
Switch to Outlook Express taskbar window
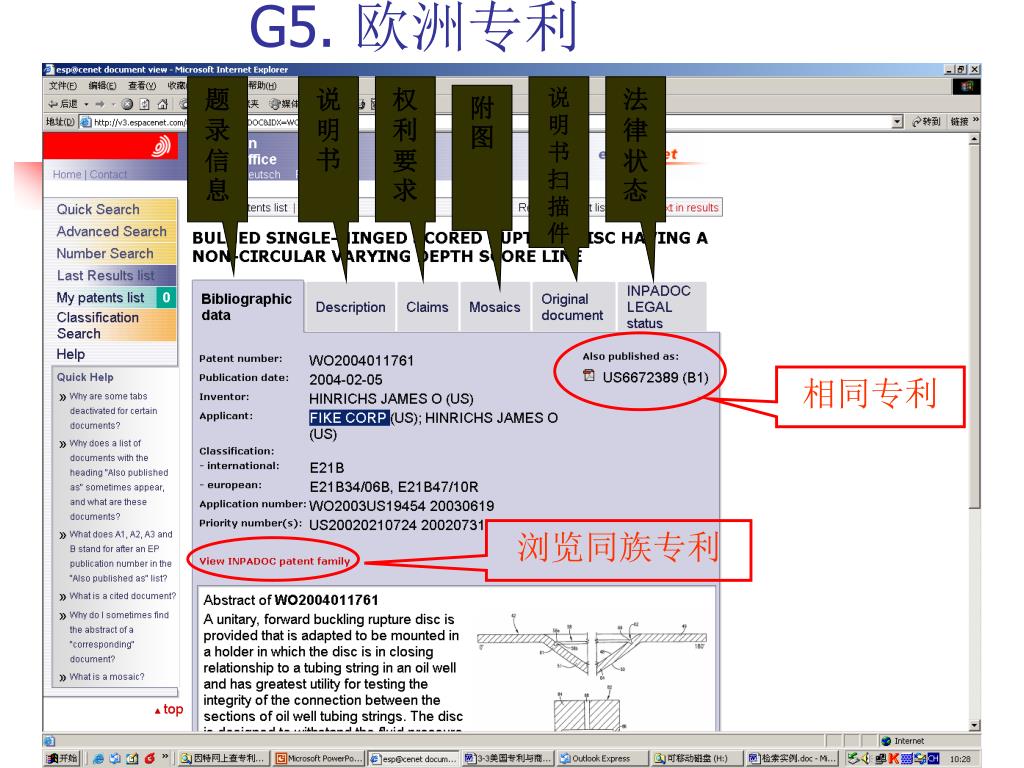pos(601,758)
